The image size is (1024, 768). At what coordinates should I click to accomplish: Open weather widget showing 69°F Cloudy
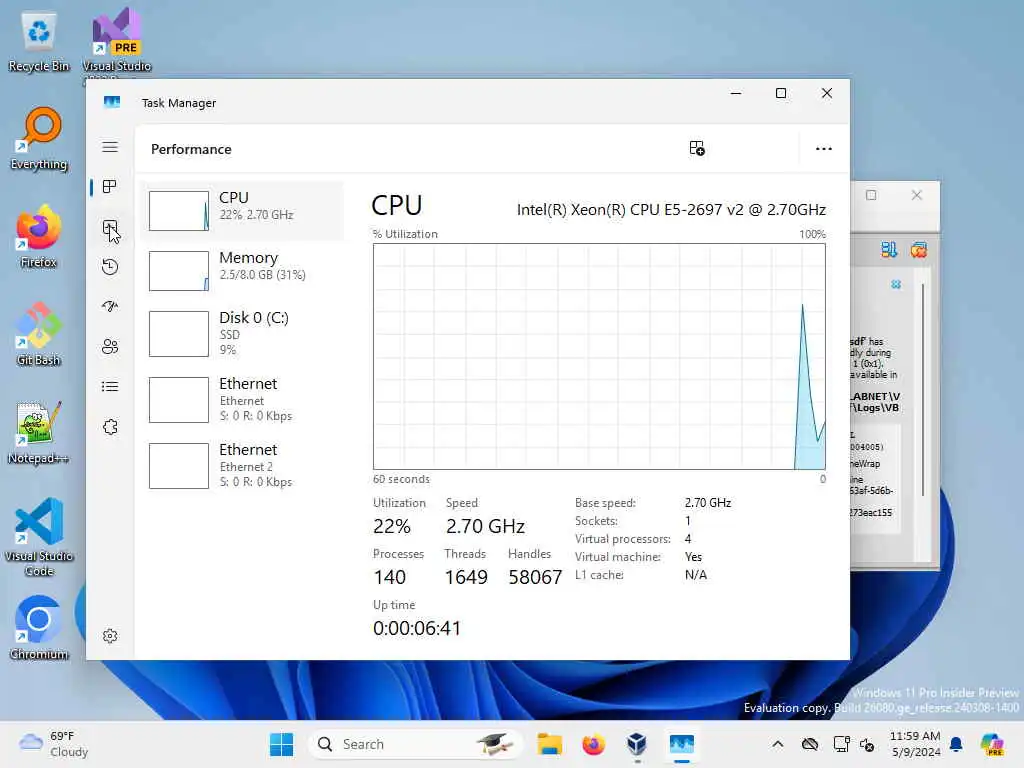[54, 744]
